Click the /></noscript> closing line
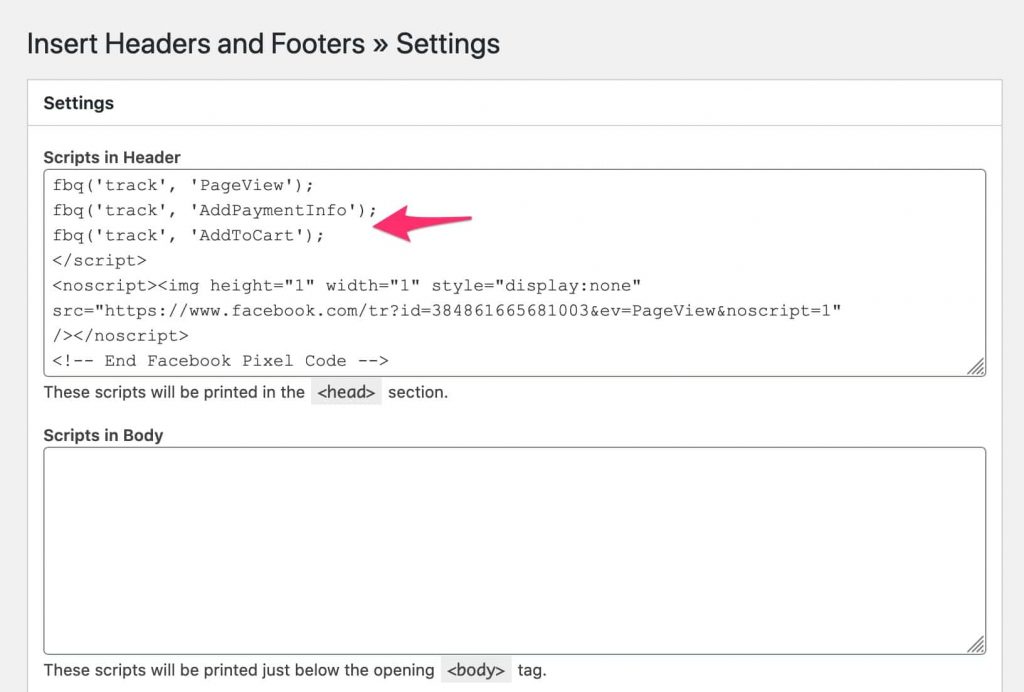 [120, 336]
